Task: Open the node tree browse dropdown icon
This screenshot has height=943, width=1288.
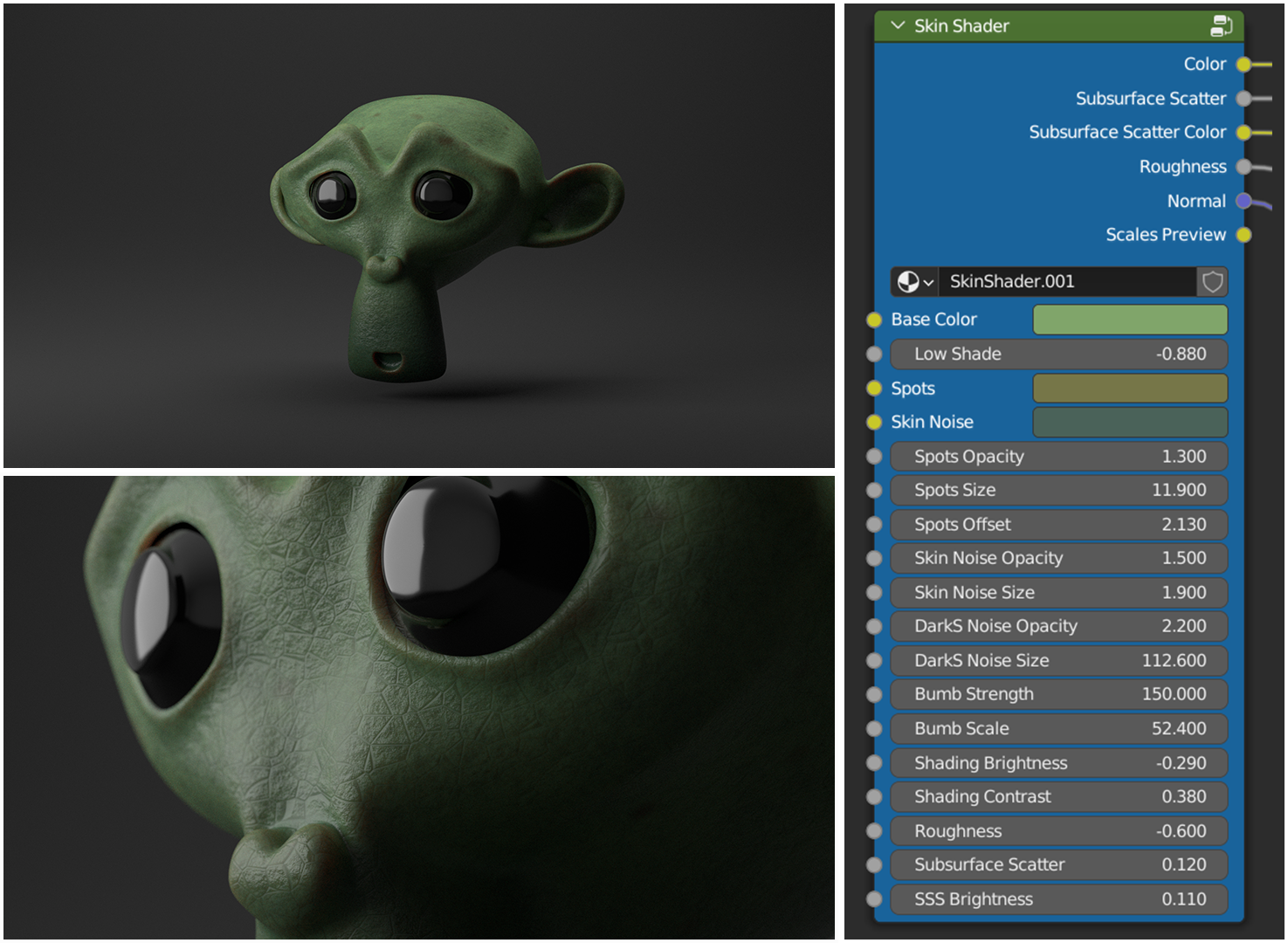Action: pyautogui.click(x=915, y=282)
